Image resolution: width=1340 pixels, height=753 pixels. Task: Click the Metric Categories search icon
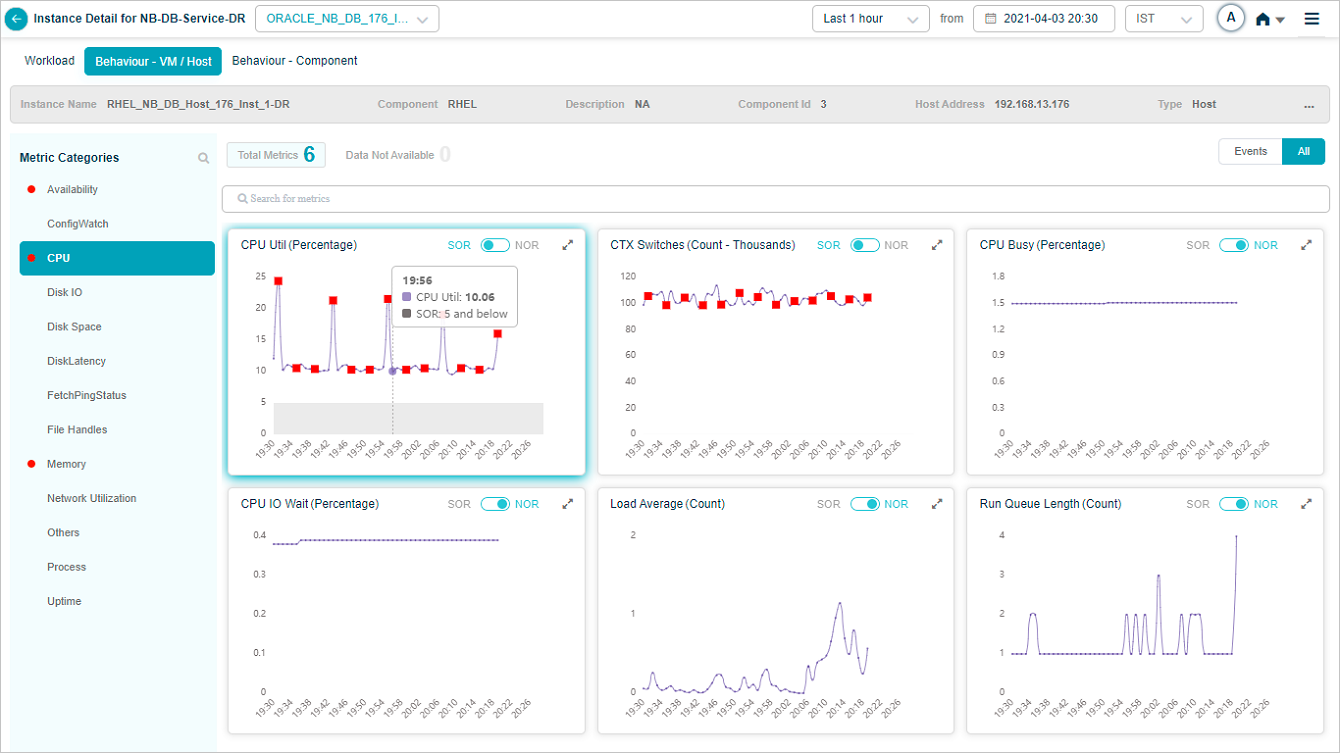[x=204, y=158]
